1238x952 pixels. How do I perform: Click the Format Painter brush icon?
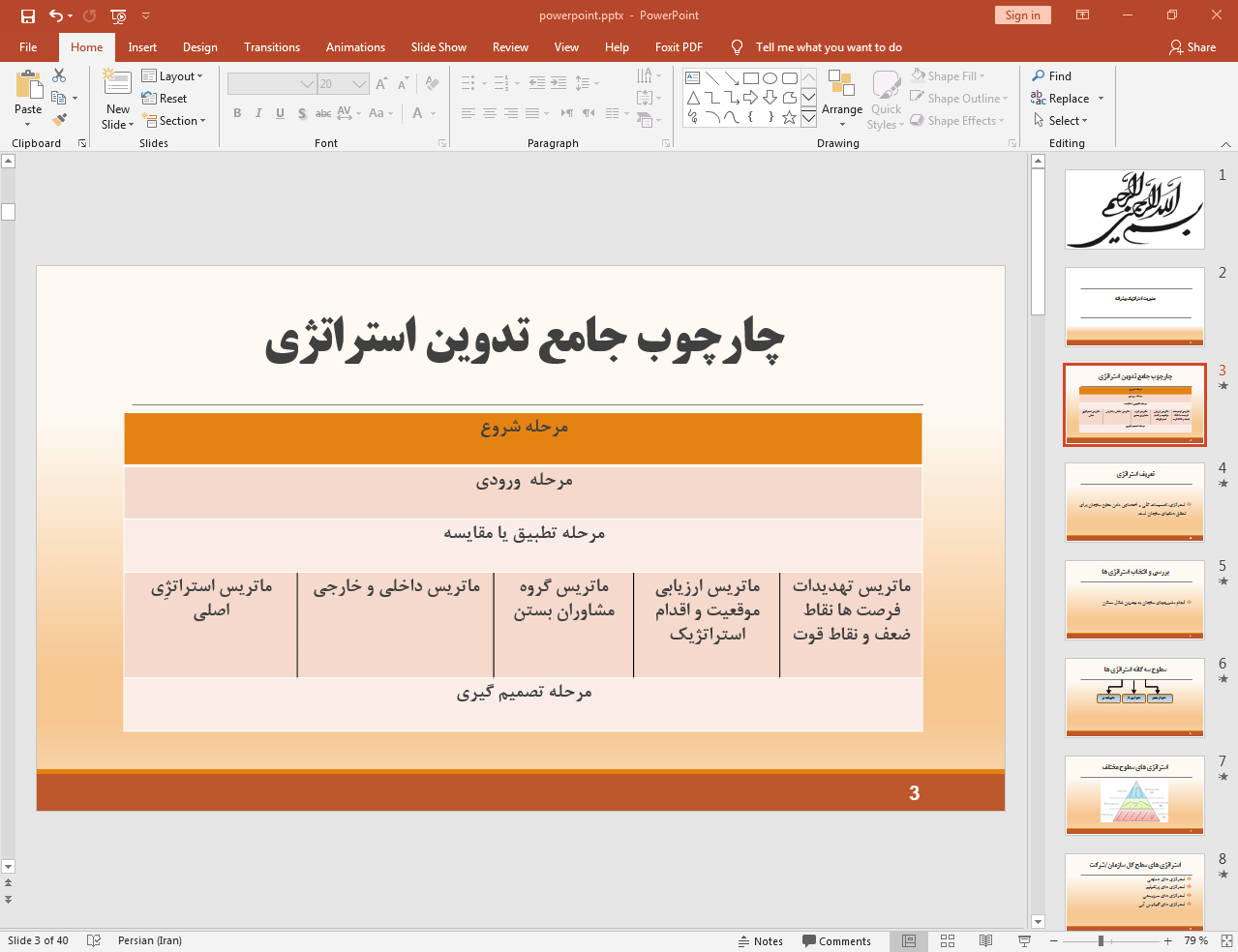click(x=59, y=120)
